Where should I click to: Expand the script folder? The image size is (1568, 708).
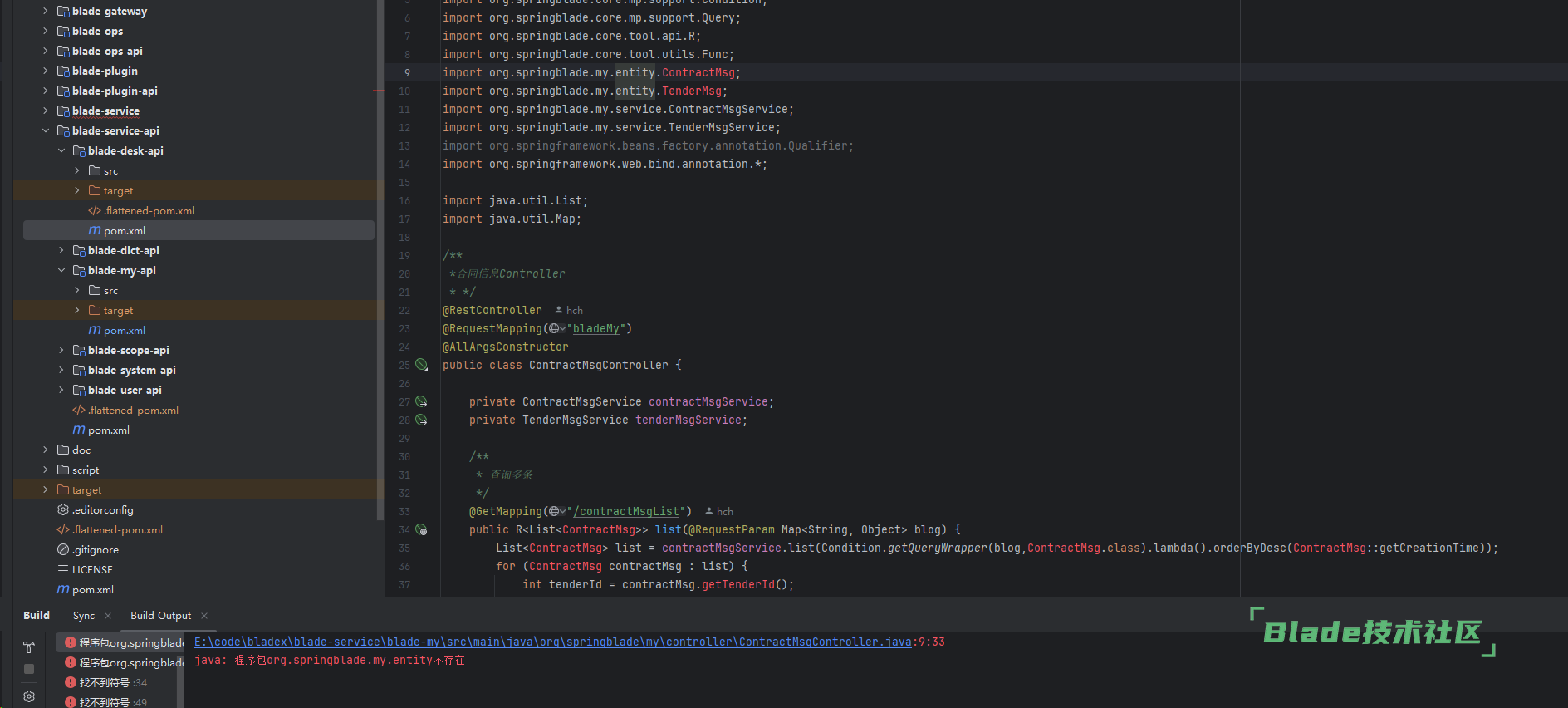click(46, 470)
